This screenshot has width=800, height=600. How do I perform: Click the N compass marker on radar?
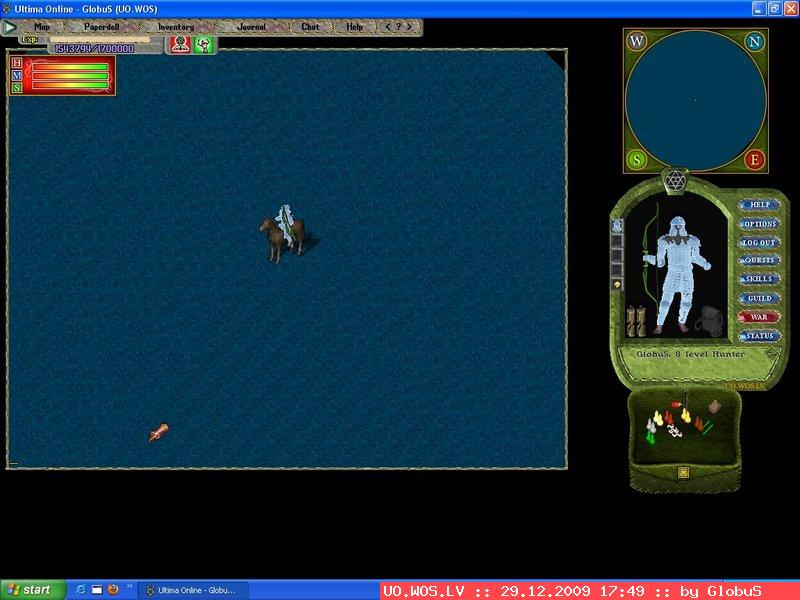(755, 41)
